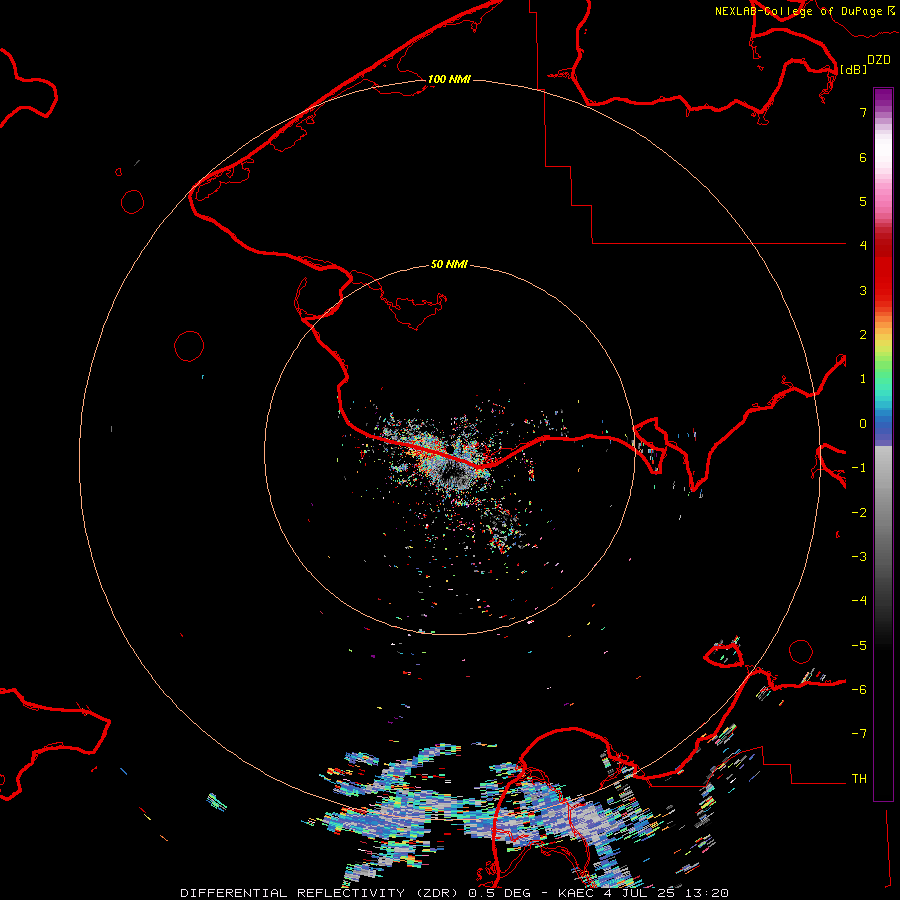Click the 100 NMI range ring label

pyautogui.click(x=449, y=79)
